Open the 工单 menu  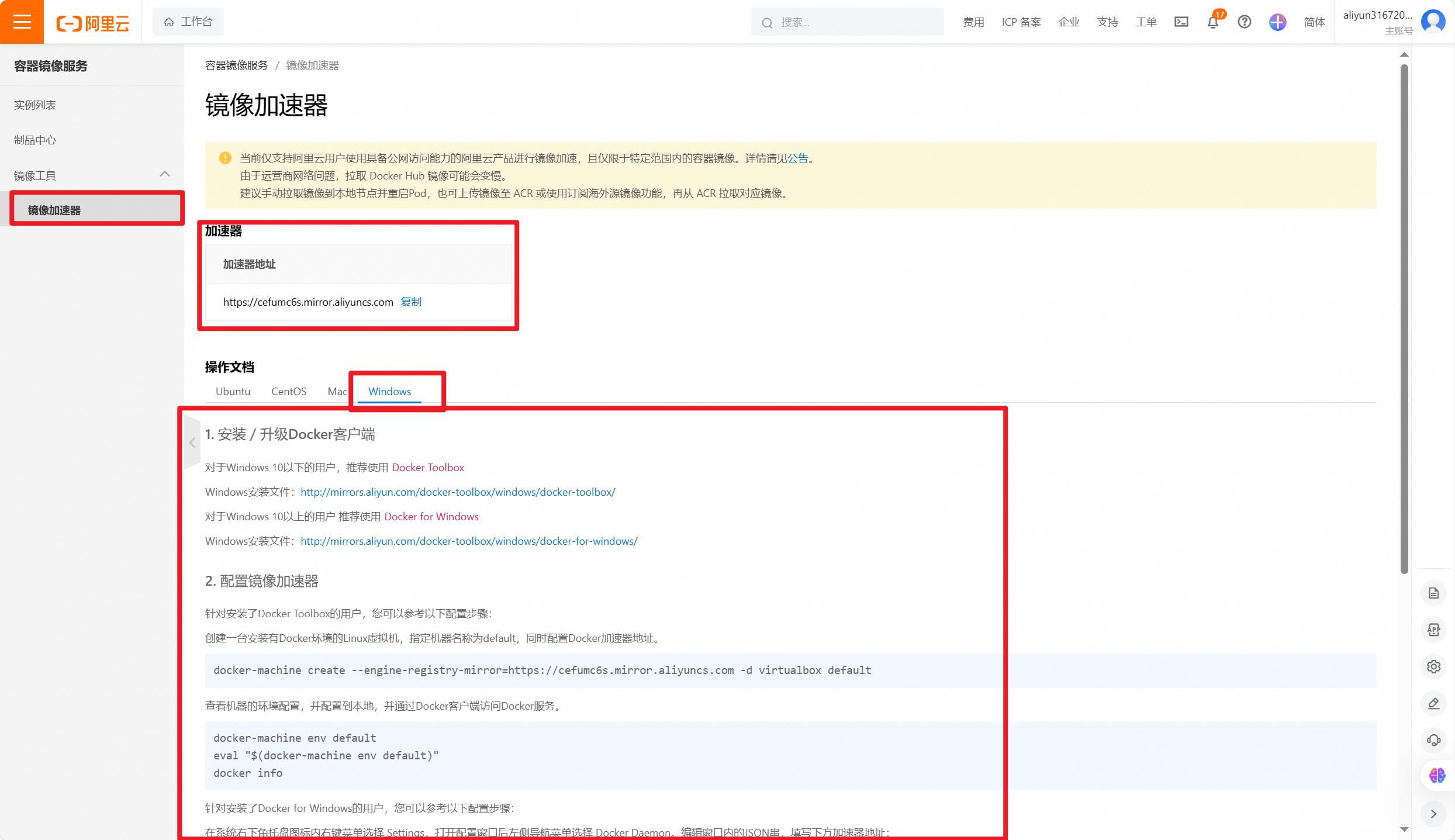pyautogui.click(x=1146, y=22)
